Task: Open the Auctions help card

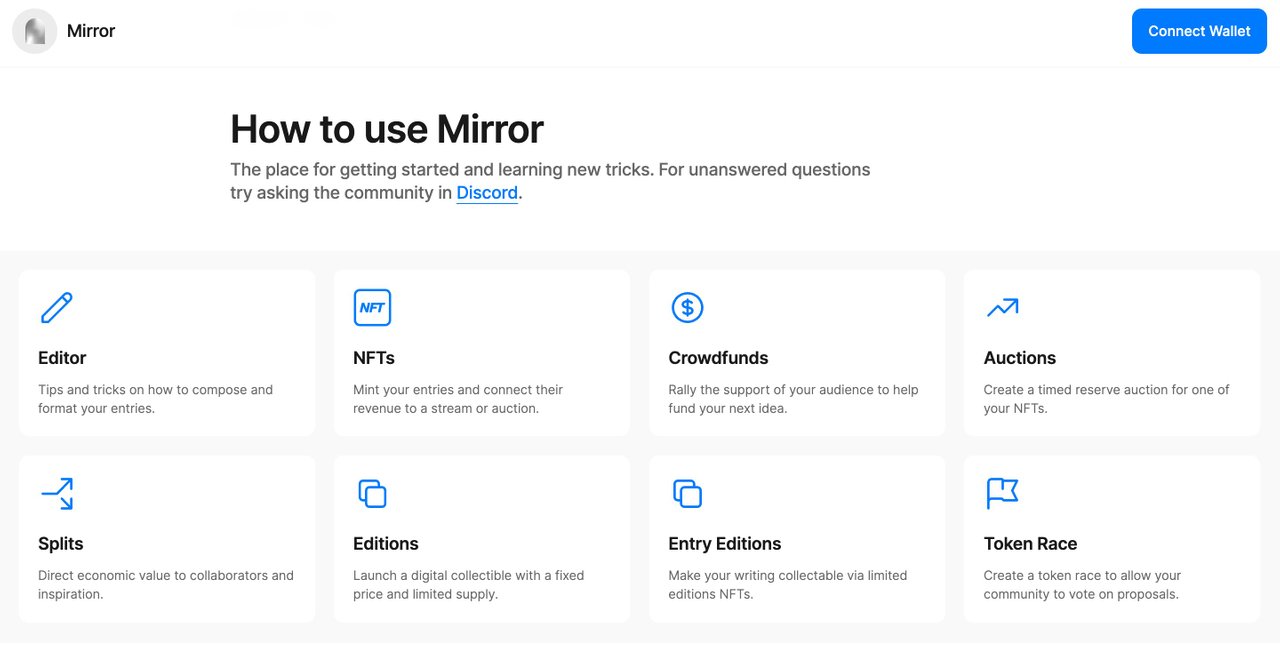Action: 1111,352
